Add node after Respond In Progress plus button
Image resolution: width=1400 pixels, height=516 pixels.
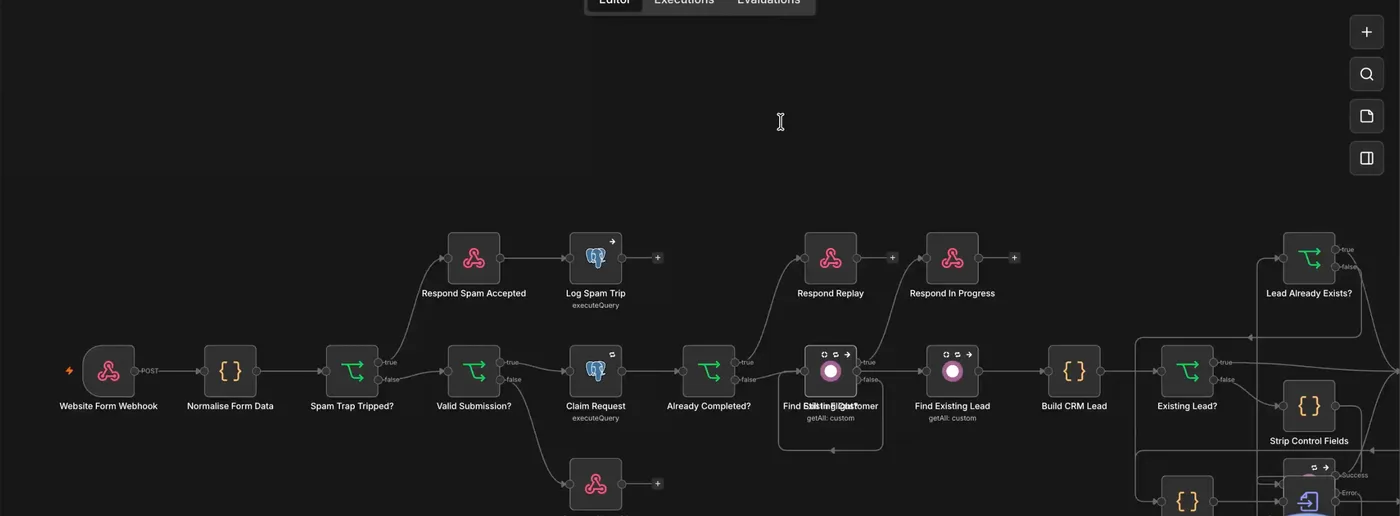pos(1015,258)
